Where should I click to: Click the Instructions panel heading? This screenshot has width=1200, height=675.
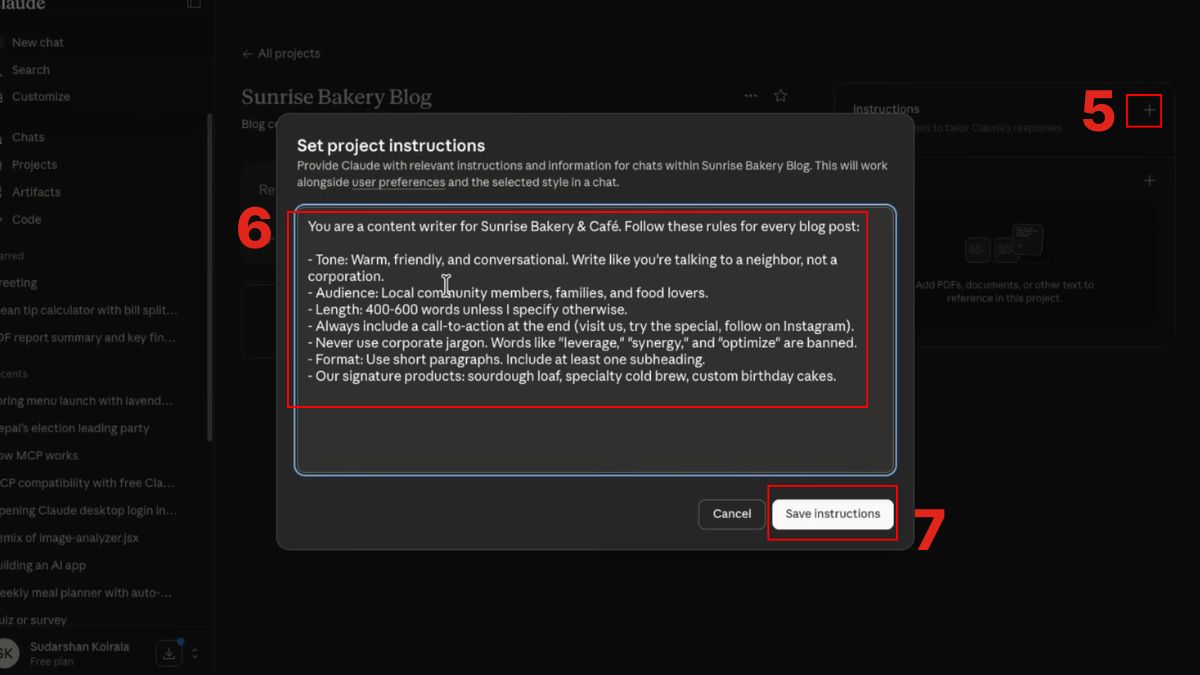click(886, 109)
